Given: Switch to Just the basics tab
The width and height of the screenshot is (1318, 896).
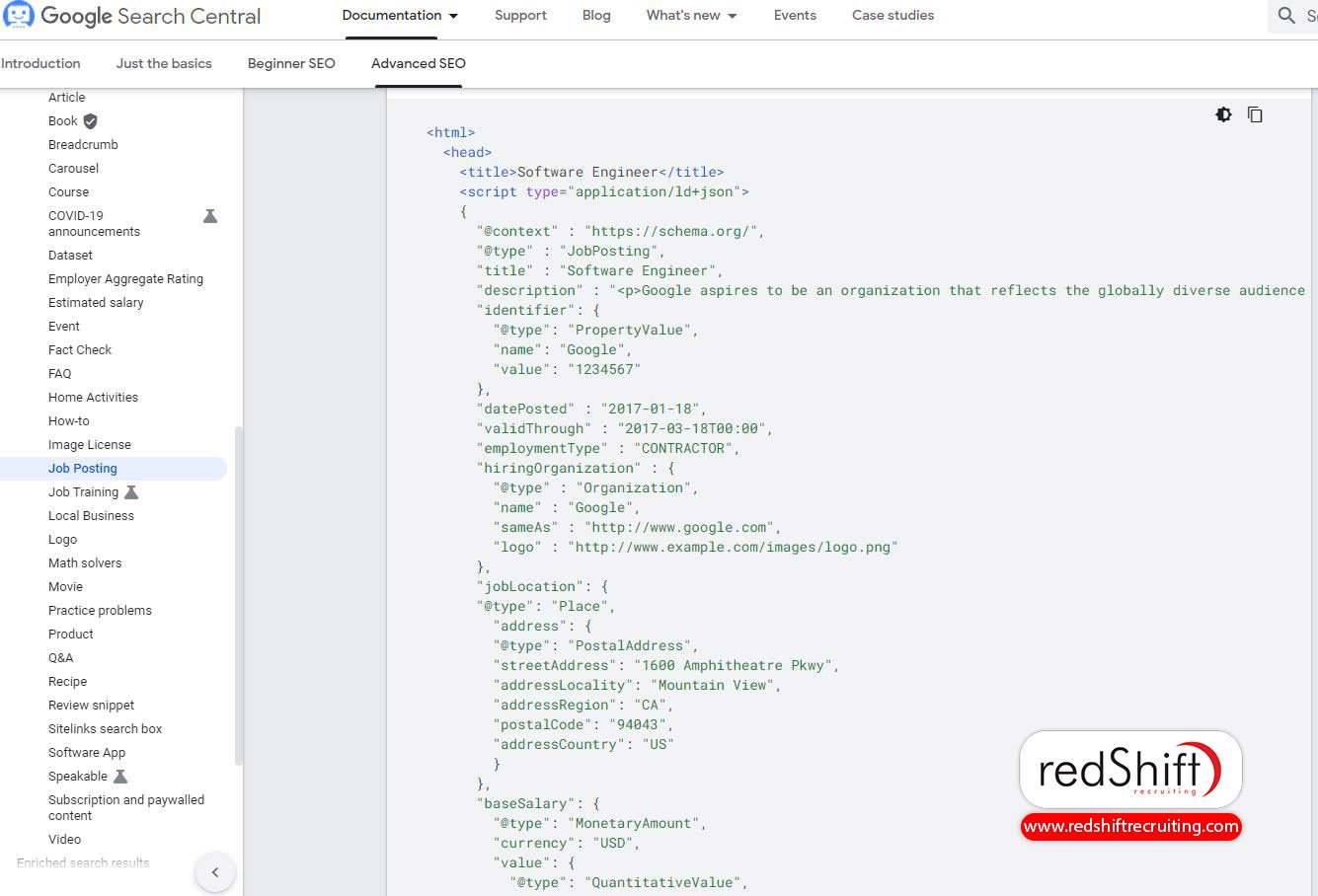Looking at the screenshot, I should click(x=164, y=63).
